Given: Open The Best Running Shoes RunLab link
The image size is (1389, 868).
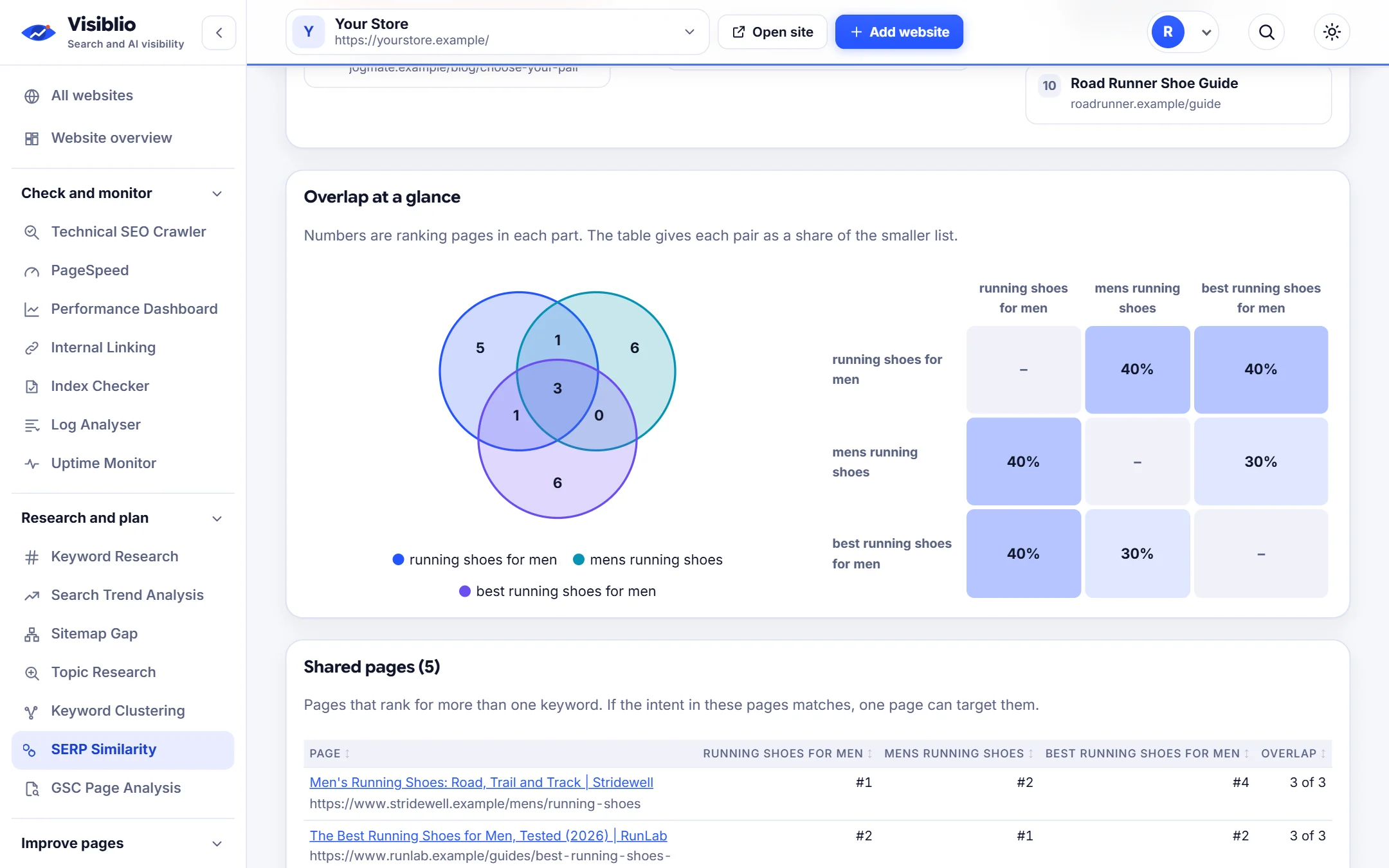Looking at the screenshot, I should pyautogui.click(x=488, y=836).
